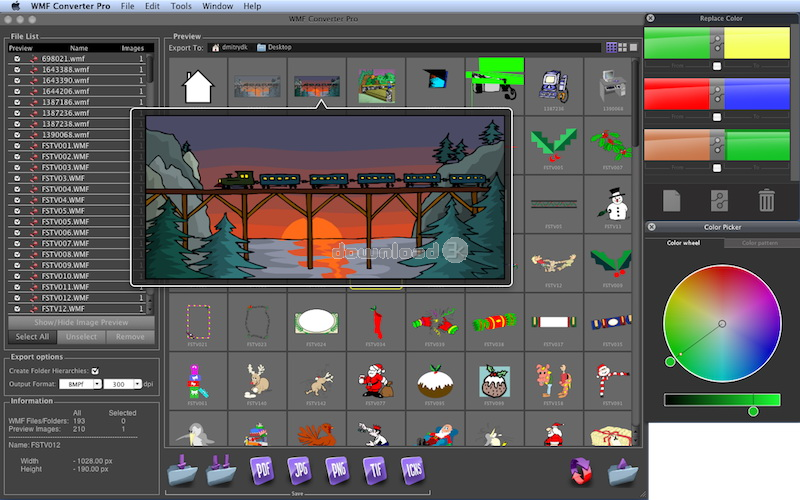Export images using the PNG icon
This screenshot has width=800, height=500.
[337, 469]
